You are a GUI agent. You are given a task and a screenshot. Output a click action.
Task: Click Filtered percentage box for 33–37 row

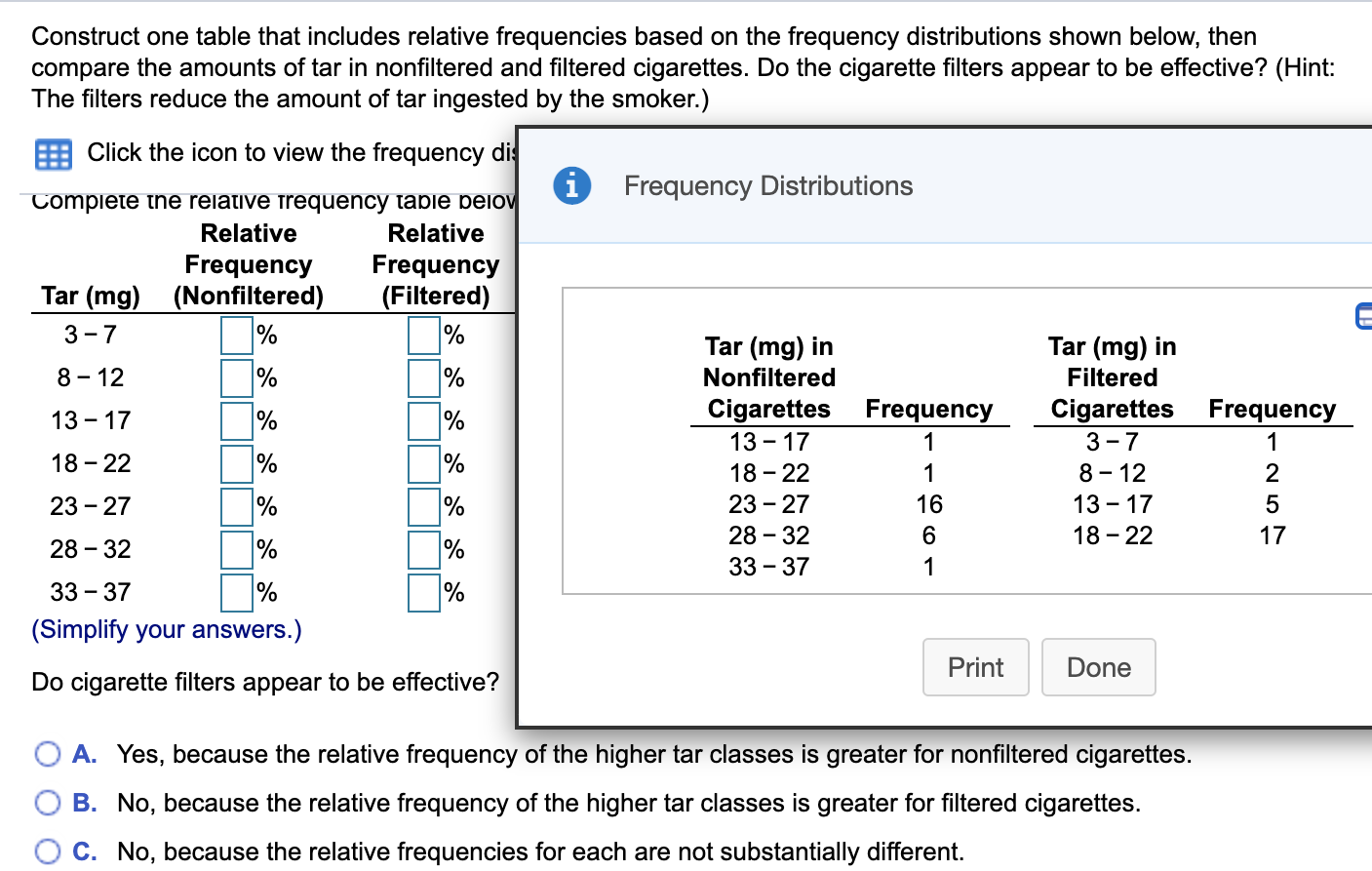[x=424, y=592]
